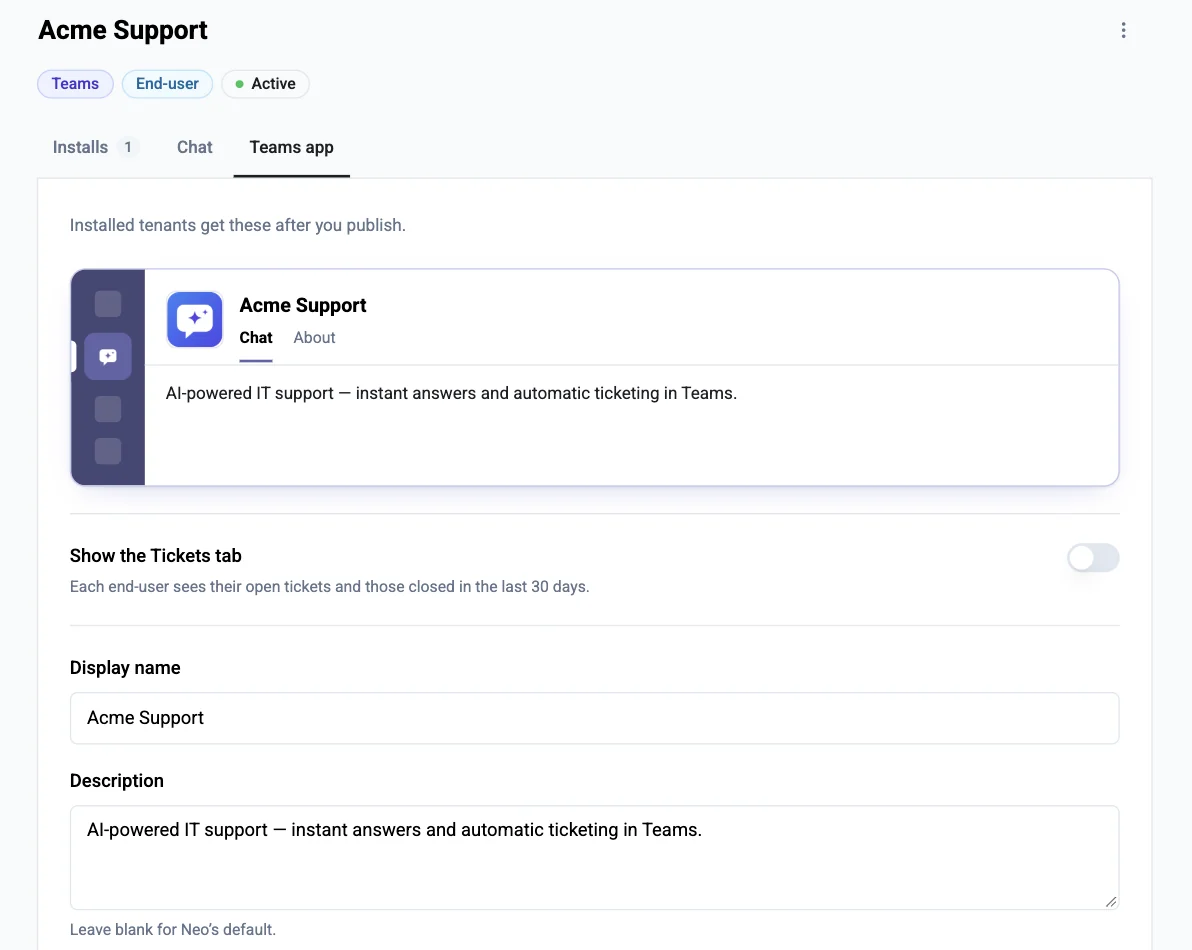This screenshot has height=950, width=1192.
Task: Click the Installs count badge showing 1
Action: [x=128, y=147]
